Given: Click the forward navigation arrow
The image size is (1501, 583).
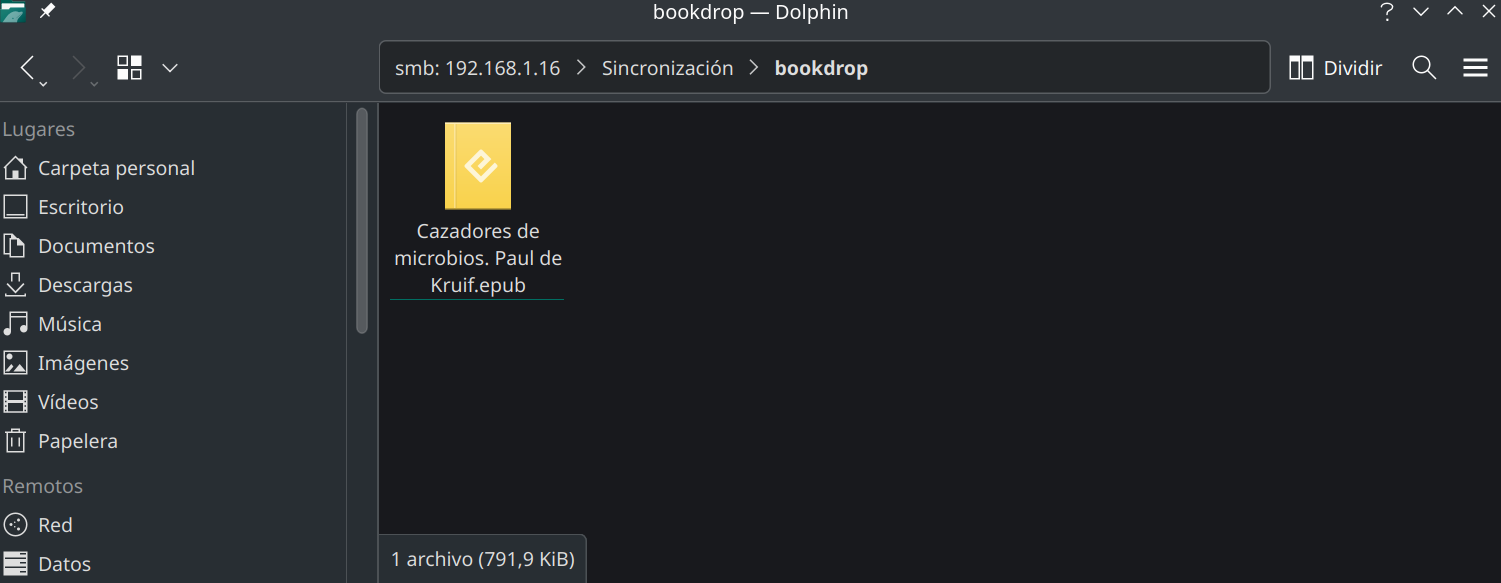Looking at the screenshot, I should (79, 68).
